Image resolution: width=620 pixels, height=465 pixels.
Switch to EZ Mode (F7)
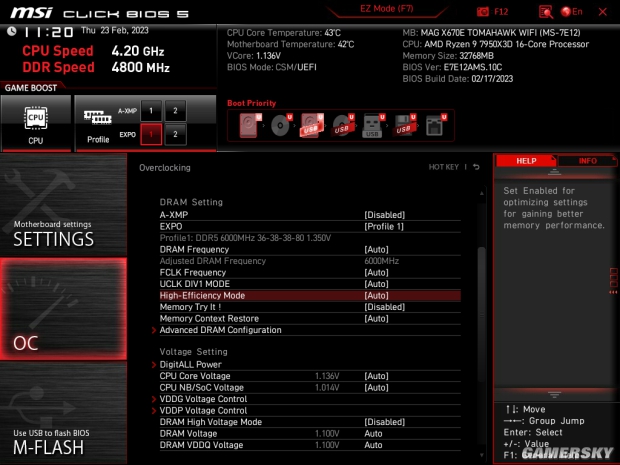tap(387, 9)
